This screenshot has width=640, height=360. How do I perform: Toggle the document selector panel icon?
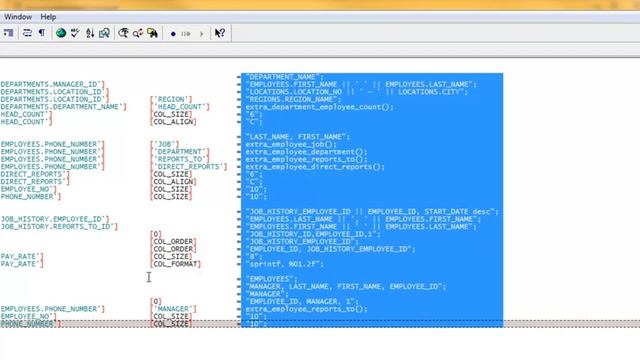click(9, 33)
